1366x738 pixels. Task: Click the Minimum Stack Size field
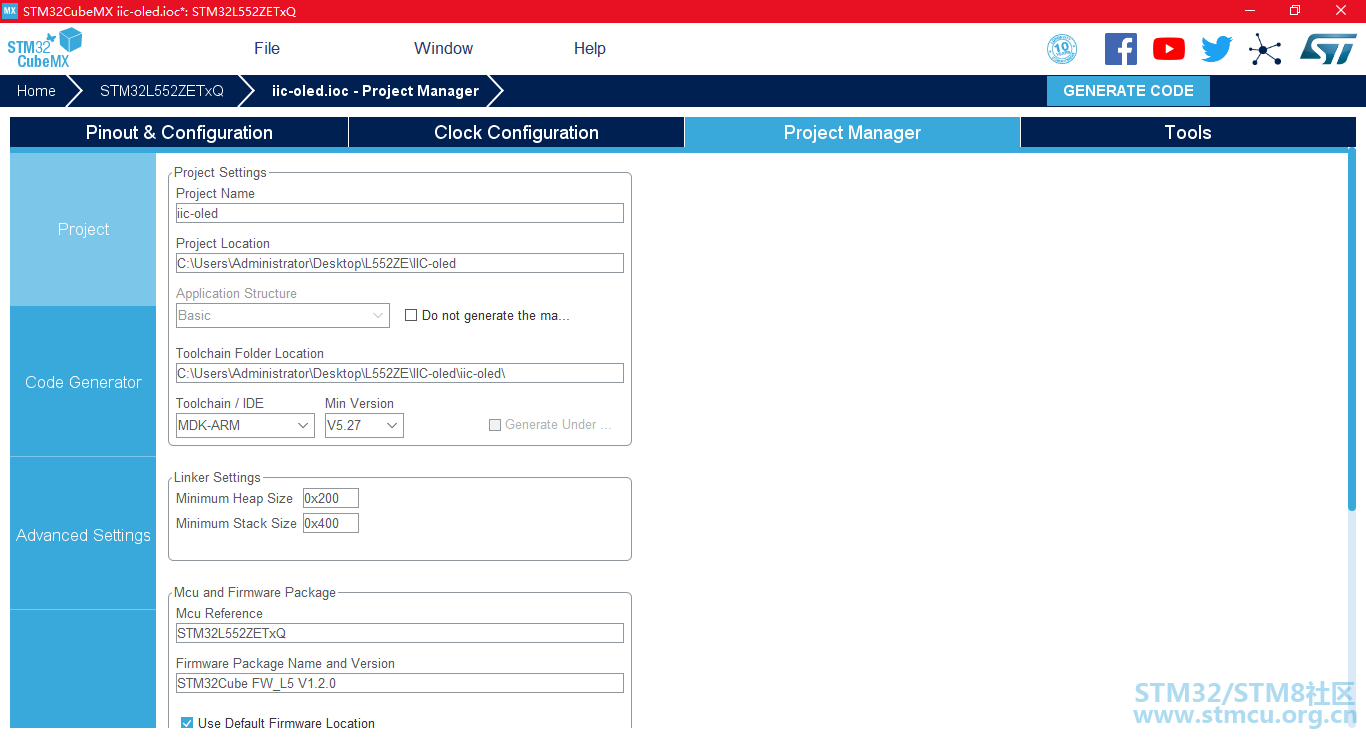[x=331, y=523]
